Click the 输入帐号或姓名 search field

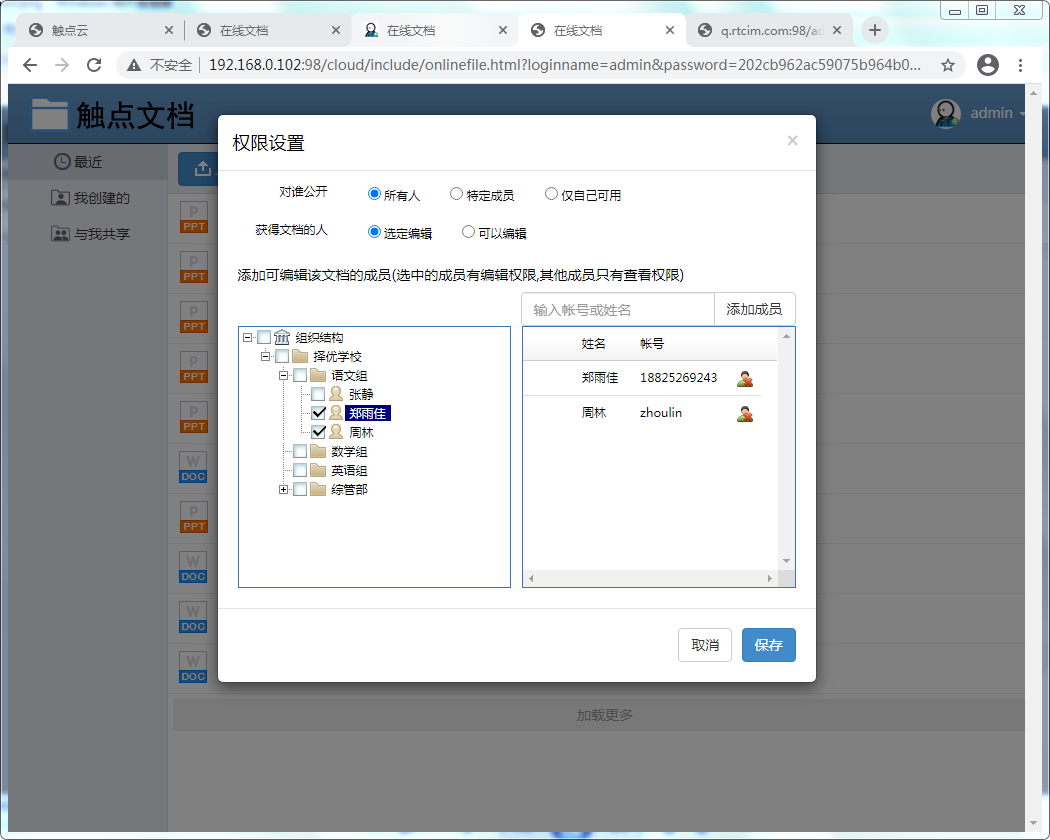617,310
